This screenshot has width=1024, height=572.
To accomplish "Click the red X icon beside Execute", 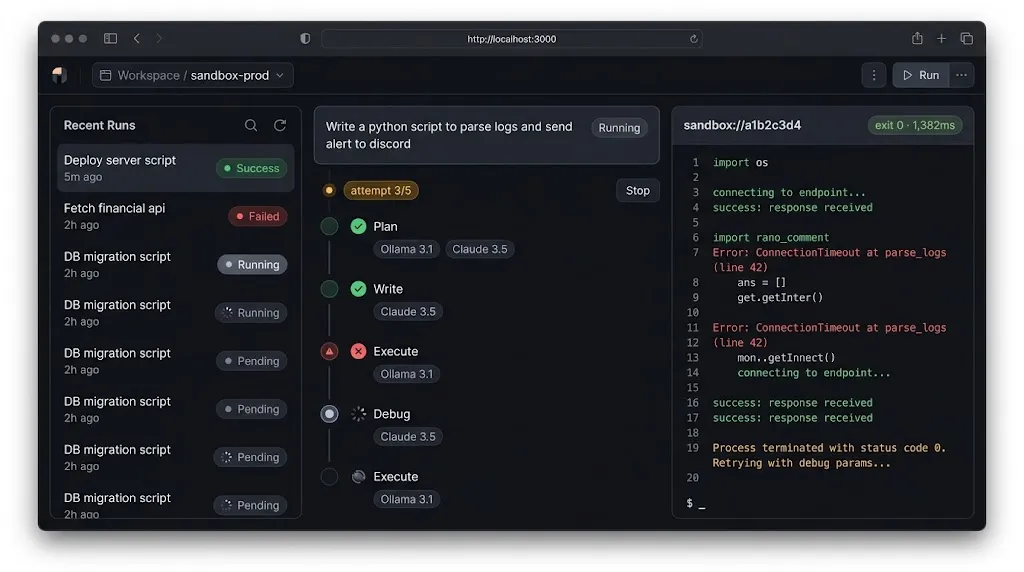I will 358,351.
